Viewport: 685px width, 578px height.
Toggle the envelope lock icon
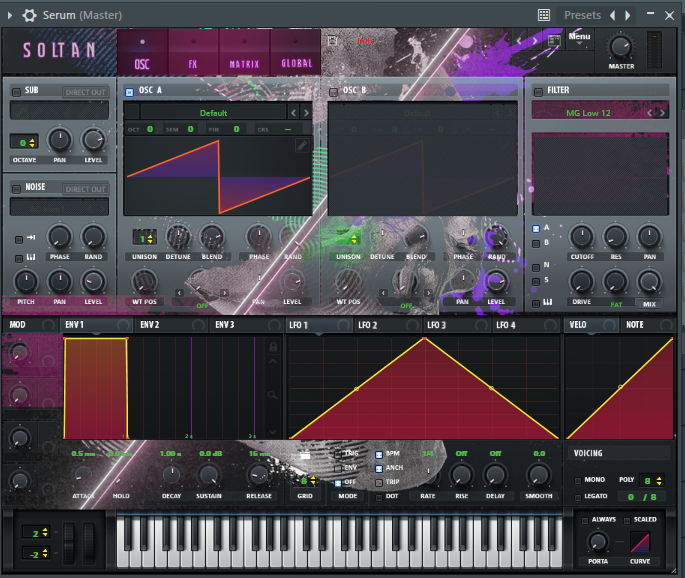coord(273,347)
